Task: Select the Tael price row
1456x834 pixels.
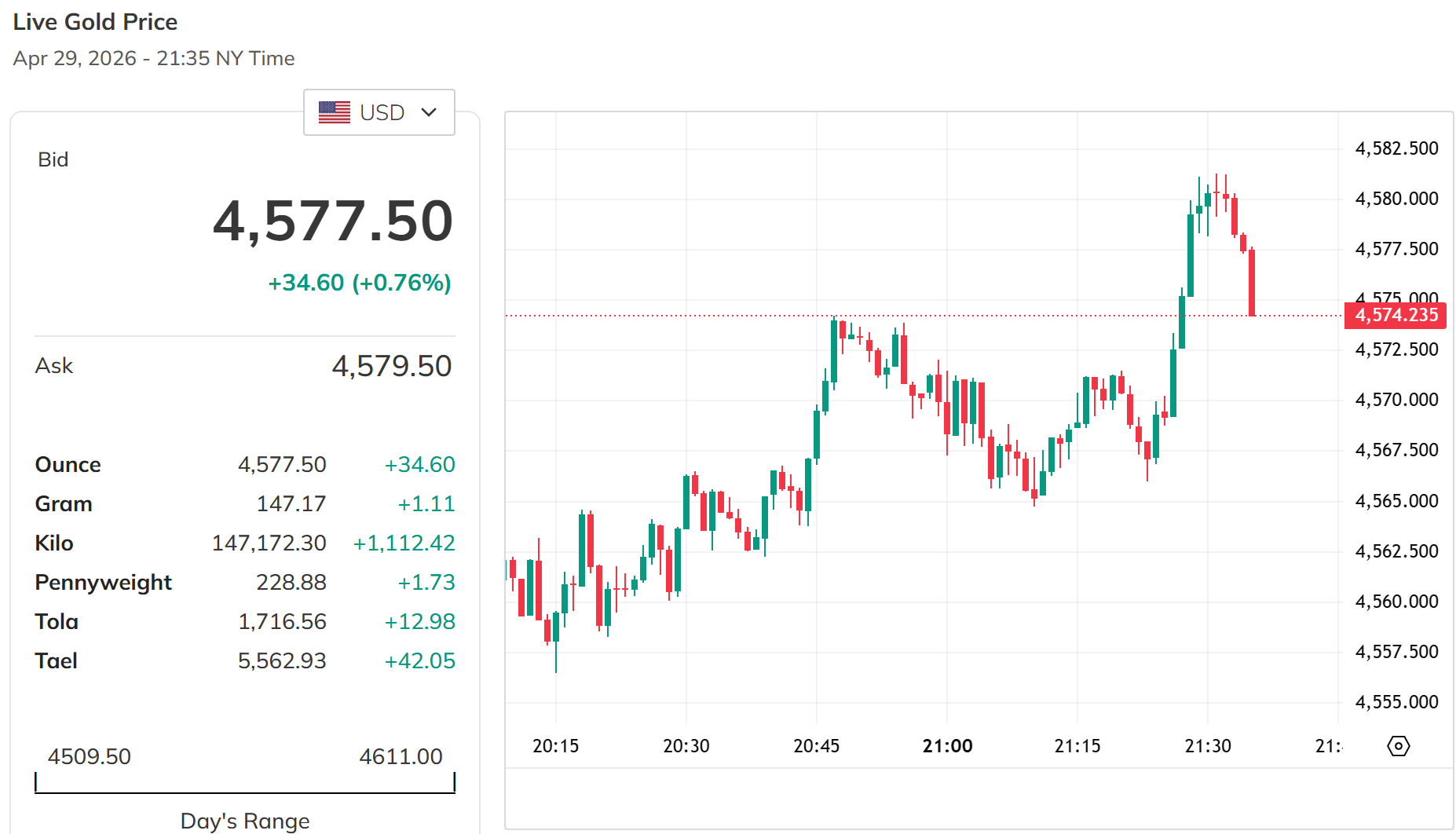Action: (x=244, y=661)
